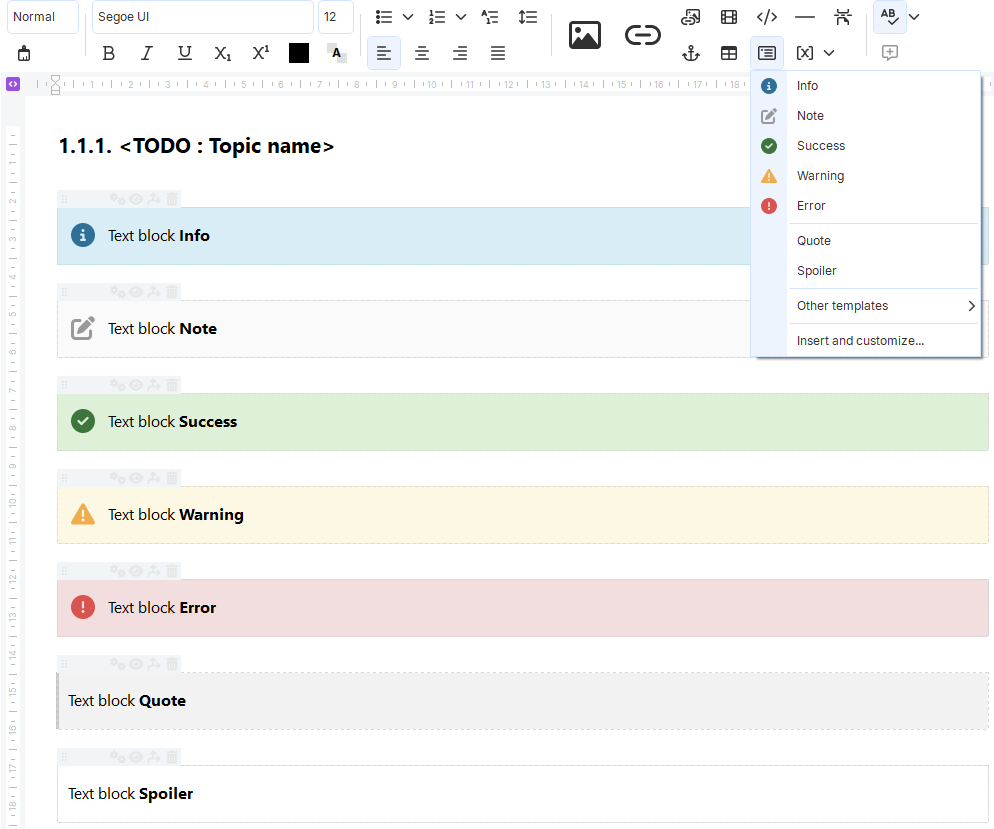Image resolution: width=994 pixels, height=829 pixels.
Task: Apply numbered list
Action: tap(437, 17)
